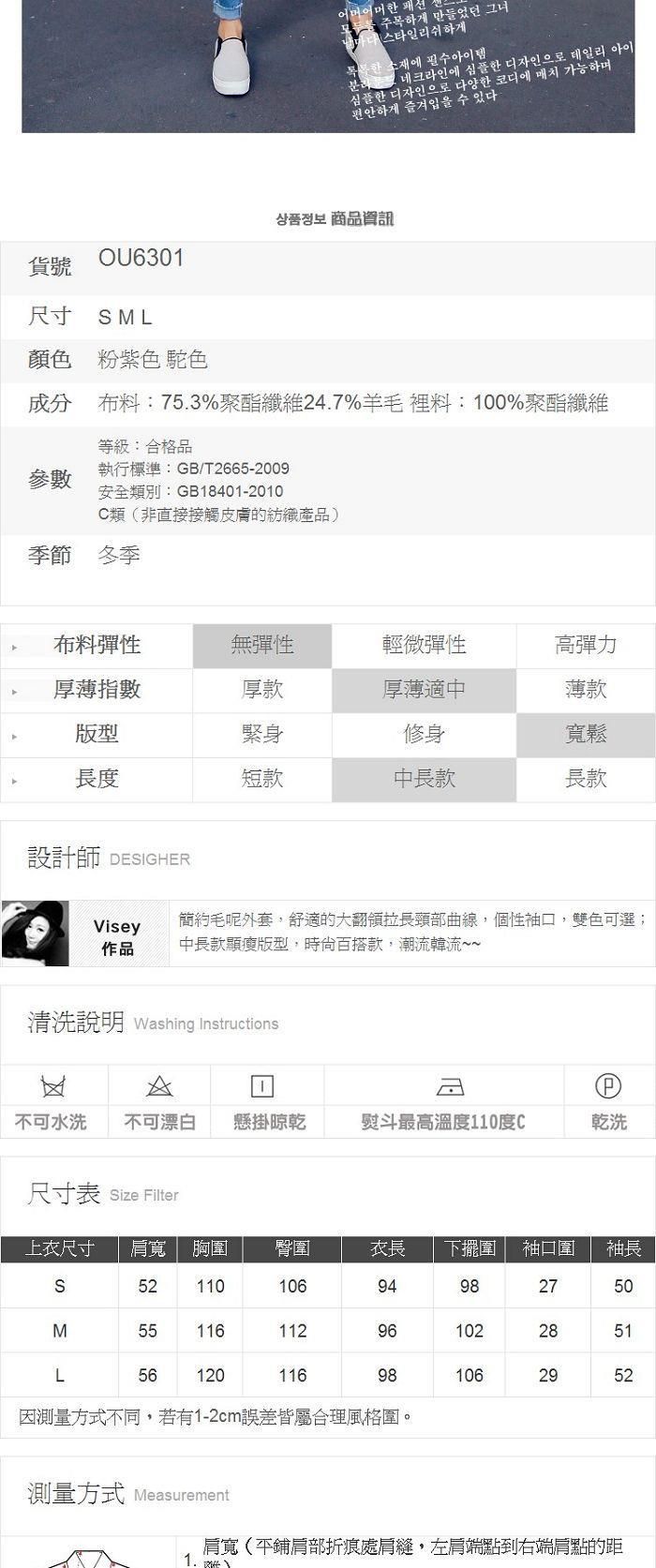Select the highlighted 寬鬆 fit cell

(x=586, y=734)
